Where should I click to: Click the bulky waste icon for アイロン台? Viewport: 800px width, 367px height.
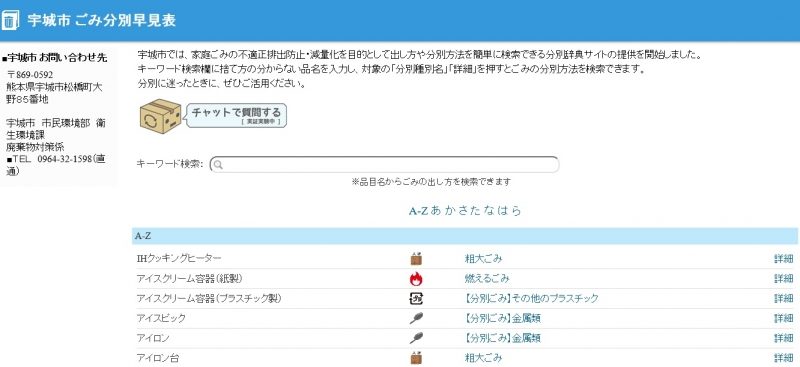coord(416,358)
